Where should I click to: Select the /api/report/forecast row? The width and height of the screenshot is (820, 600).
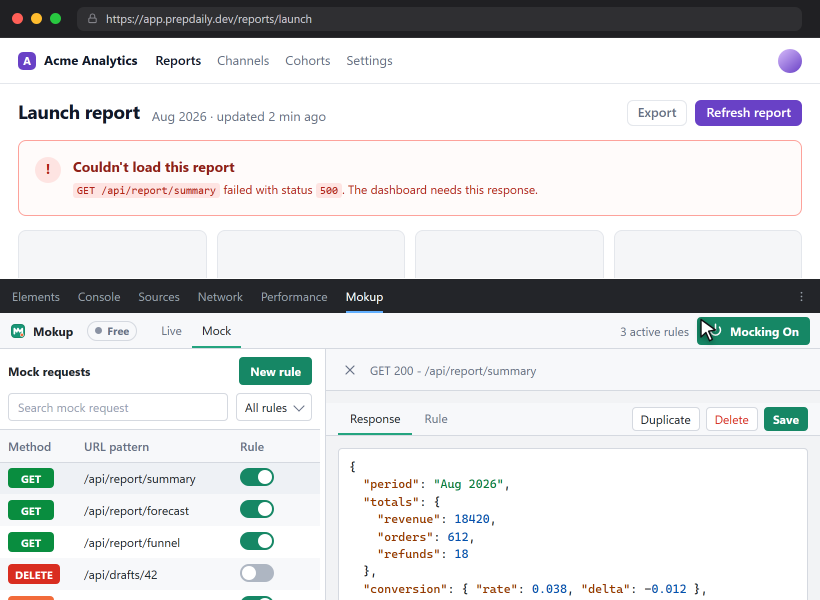[160, 511]
